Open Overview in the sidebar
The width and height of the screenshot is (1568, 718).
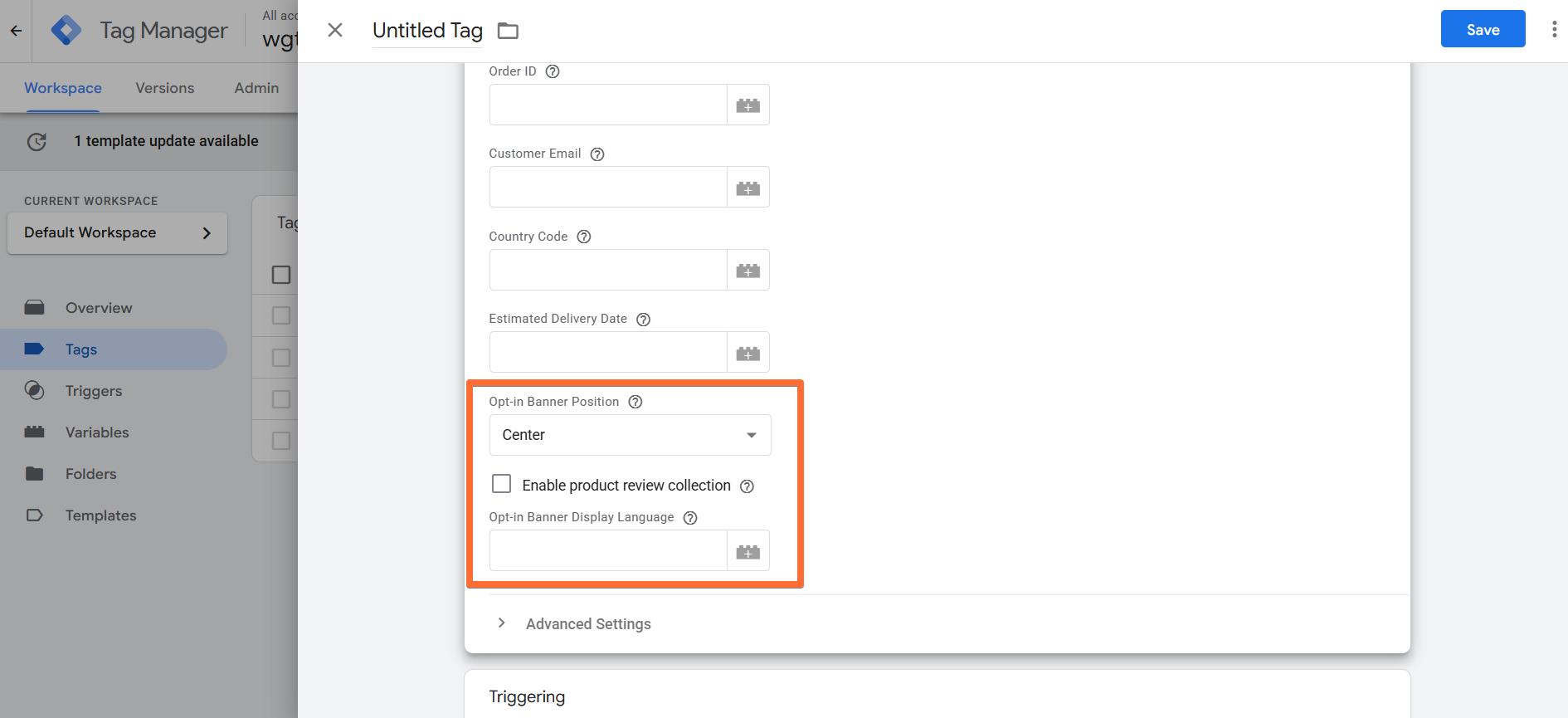114,308
